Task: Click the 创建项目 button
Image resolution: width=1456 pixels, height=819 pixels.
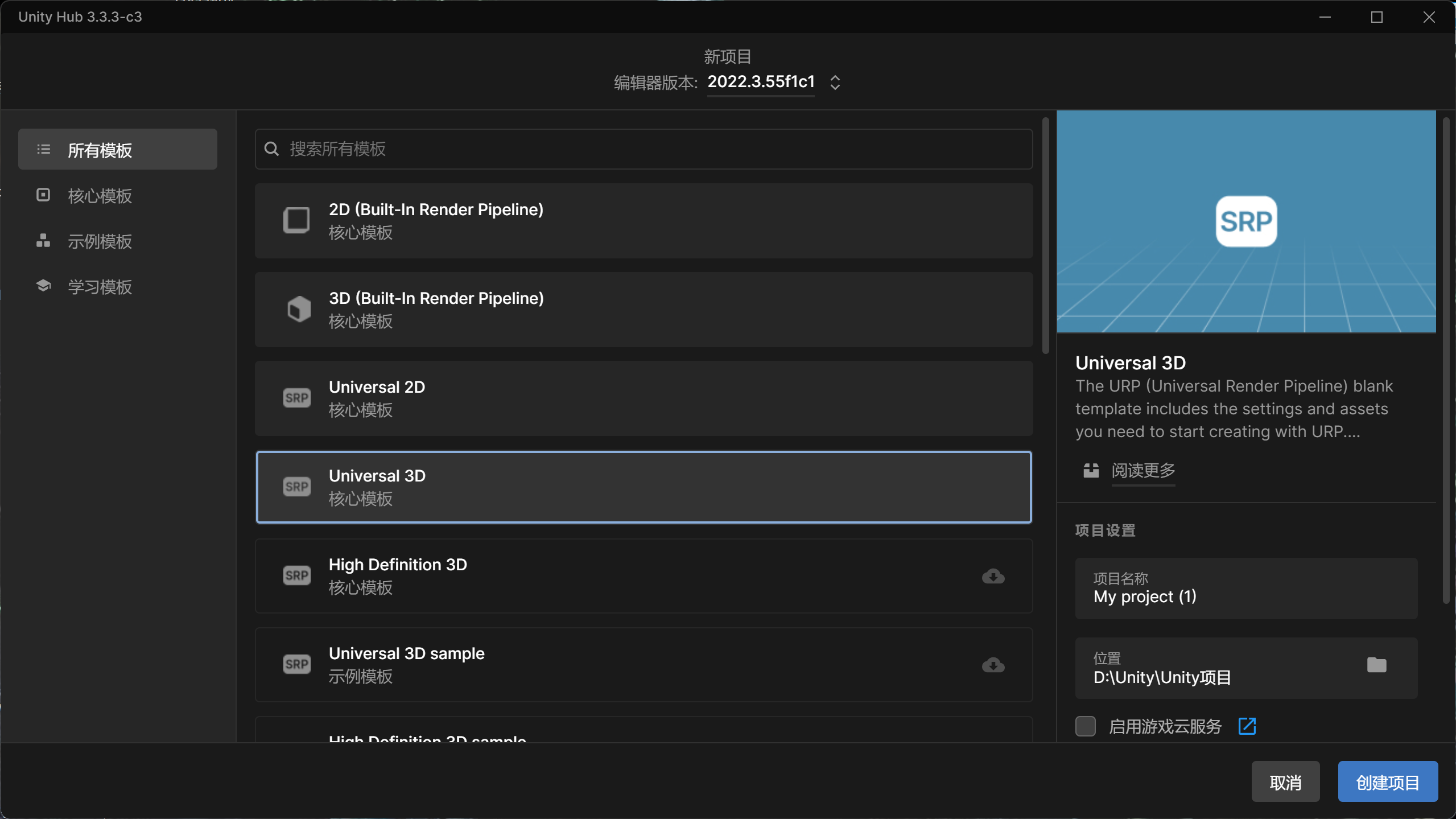Action: click(x=1387, y=782)
